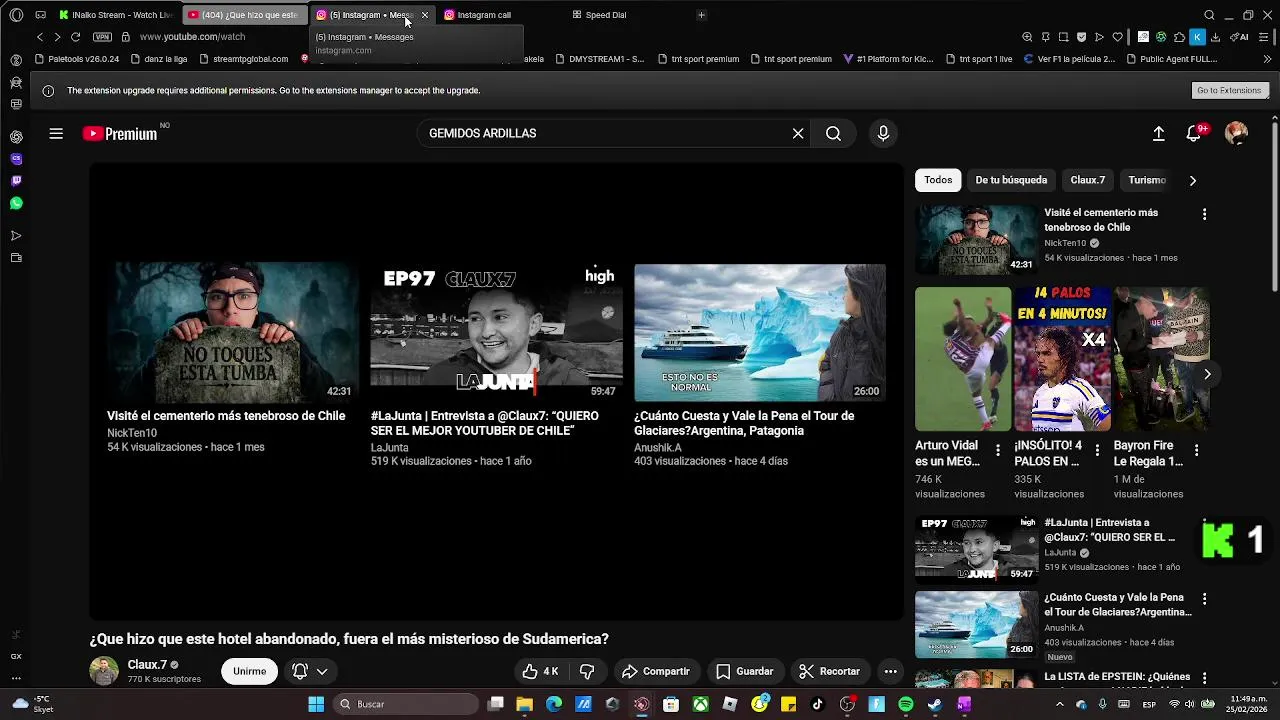Open the 'NO TOQUES ESTA TUMBA' endscreen thumbnail
The image size is (1280, 720).
pyautogui.click(x=232, y=334)
